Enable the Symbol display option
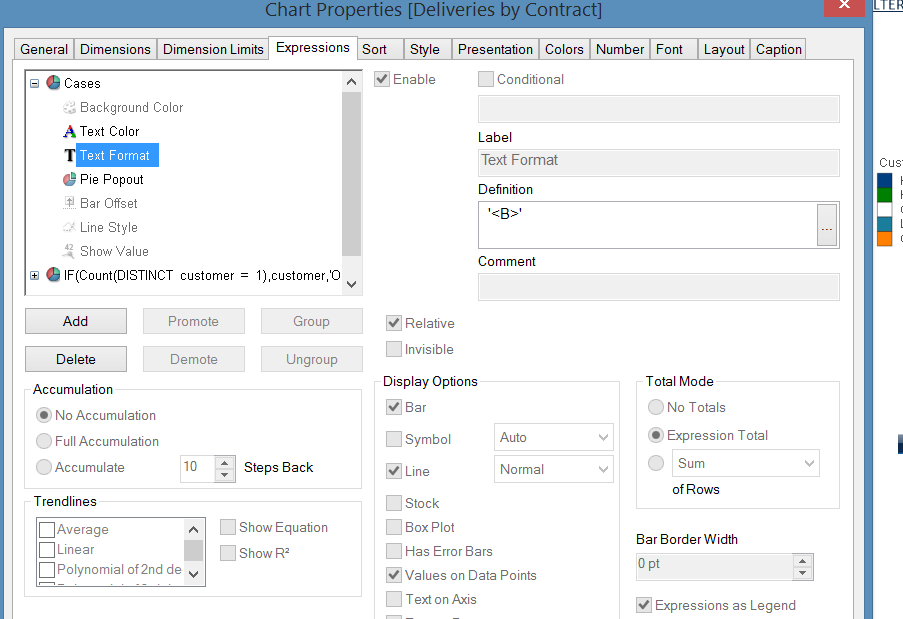 click(x=394, y=439)
